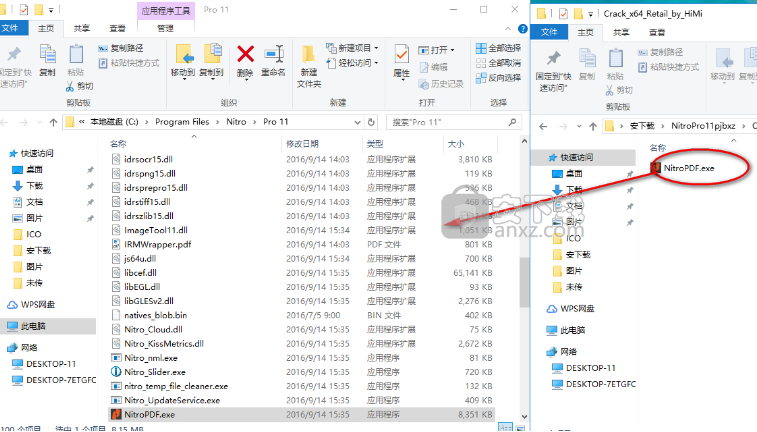The height and width of the screenshot is (432, 757).
Task: Click Copy to icon in left window
Action: point(212,54)
